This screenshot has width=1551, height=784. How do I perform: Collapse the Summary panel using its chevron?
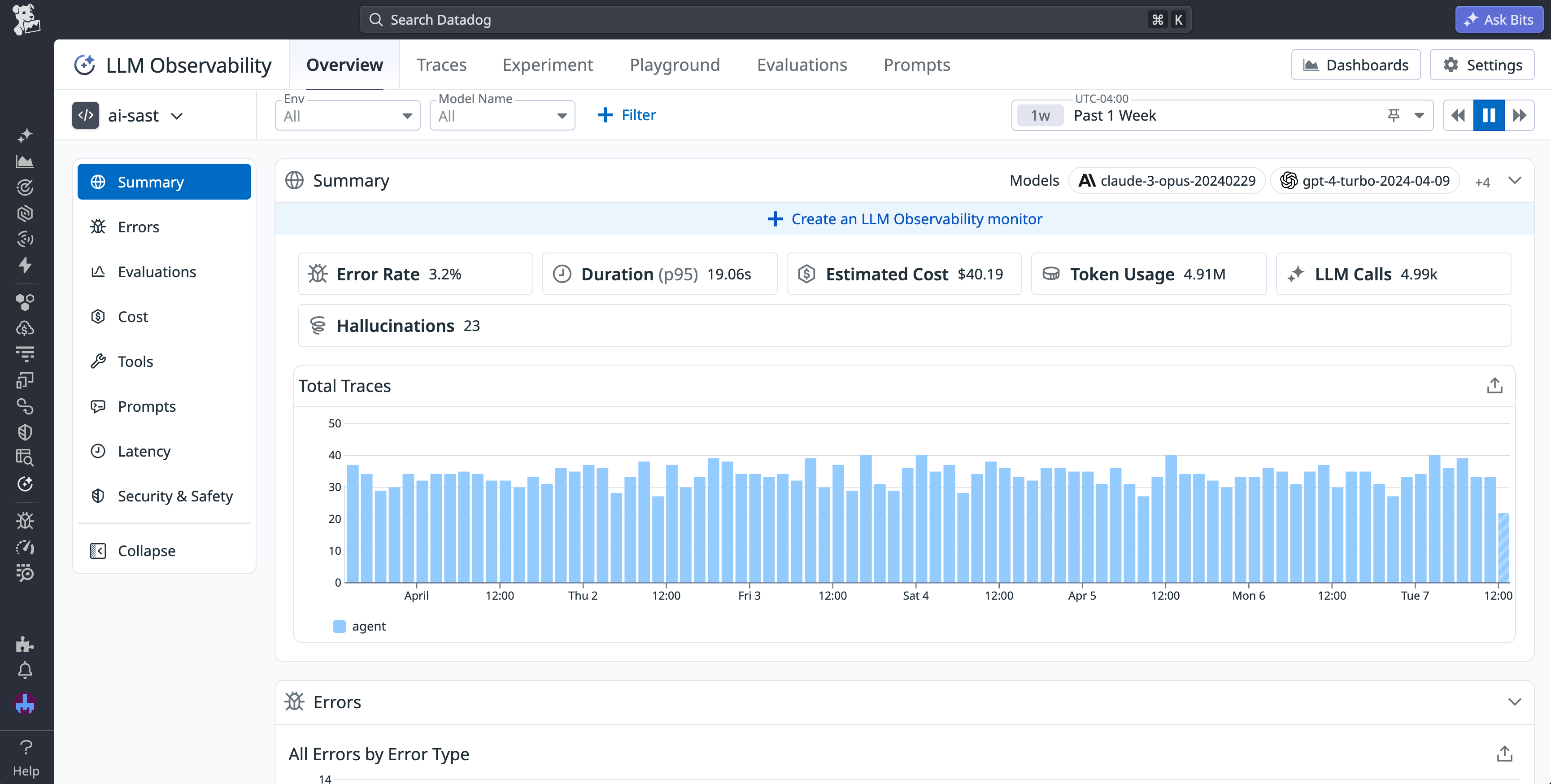tap(1516, 180)
